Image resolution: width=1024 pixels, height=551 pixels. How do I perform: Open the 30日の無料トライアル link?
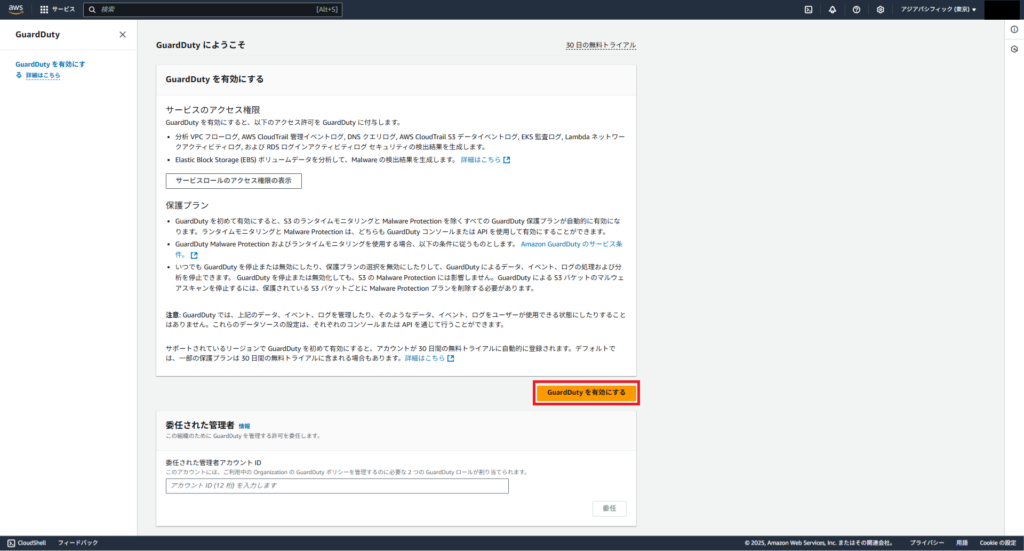point(601,45)
